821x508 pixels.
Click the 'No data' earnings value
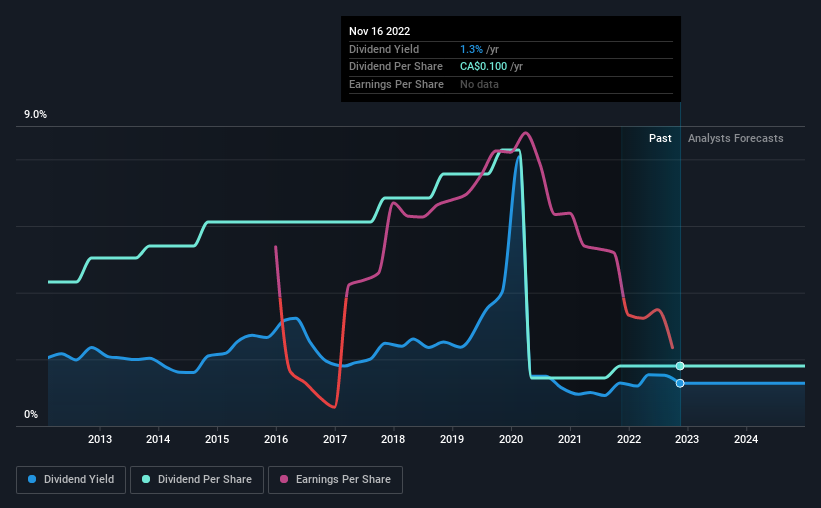pos(479,84)
